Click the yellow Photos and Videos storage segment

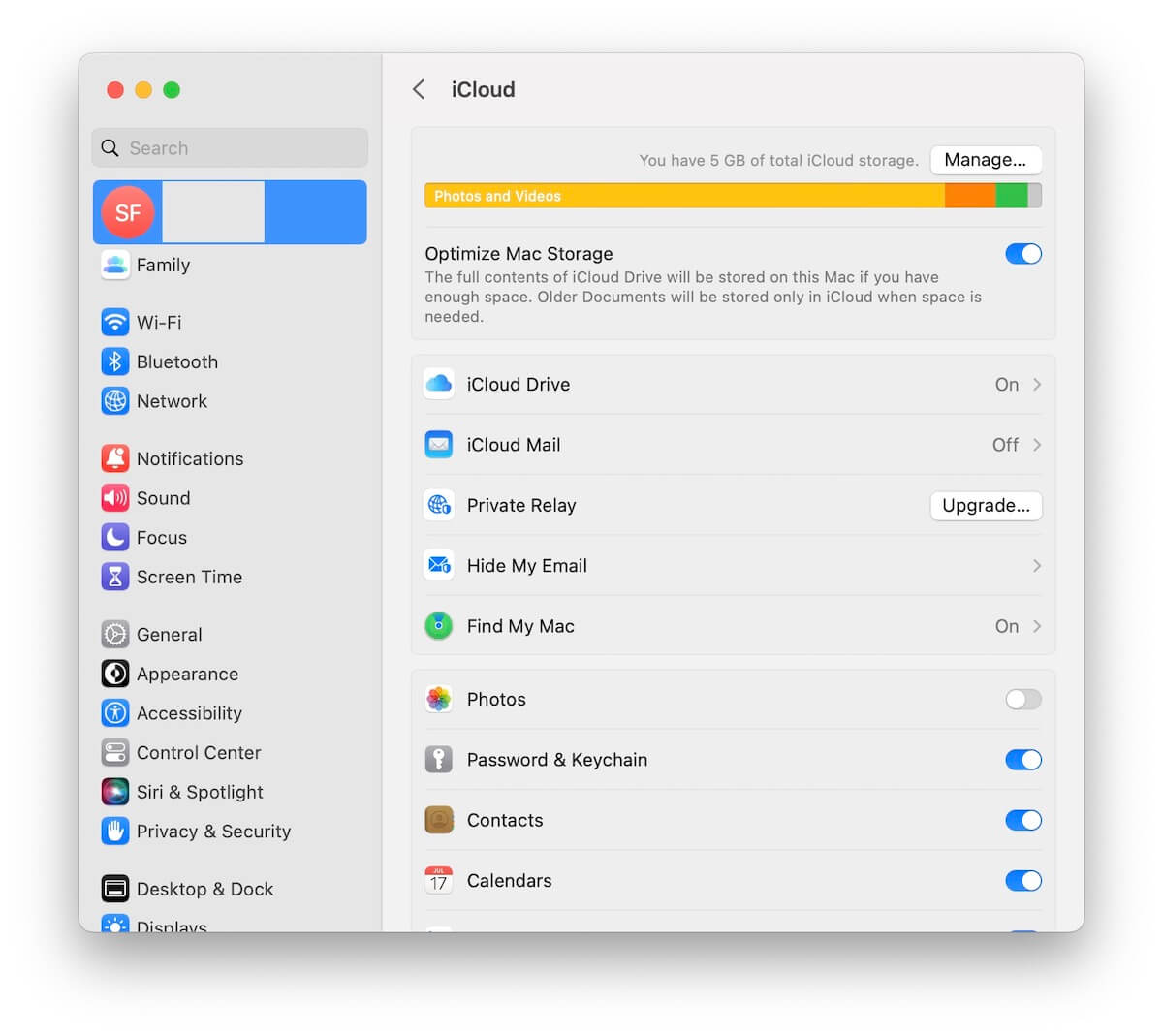coord(684,196)
